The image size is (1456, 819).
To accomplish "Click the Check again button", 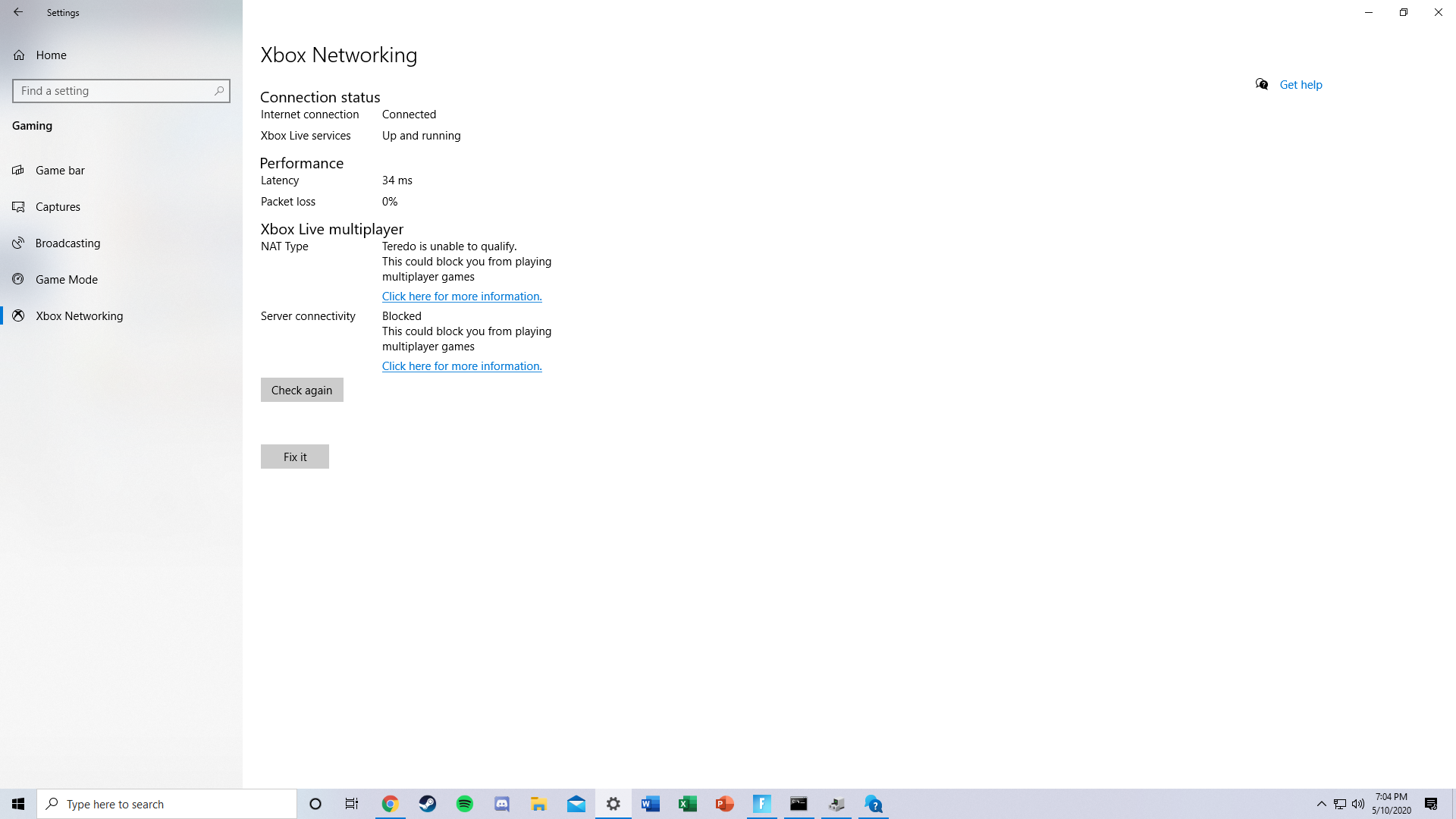I will click(x=302, y=391).
